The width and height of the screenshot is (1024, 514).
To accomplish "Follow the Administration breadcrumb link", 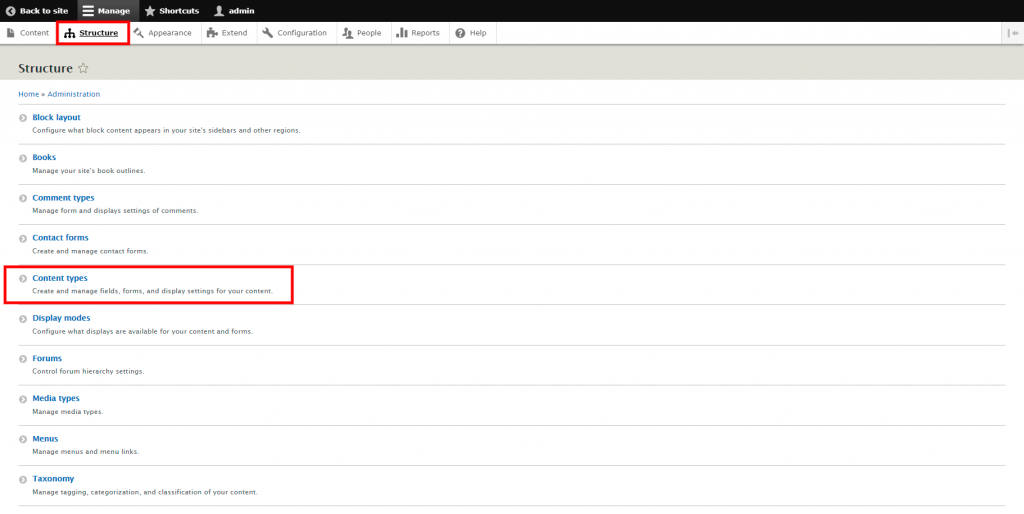I will click(x=74, y=94).
